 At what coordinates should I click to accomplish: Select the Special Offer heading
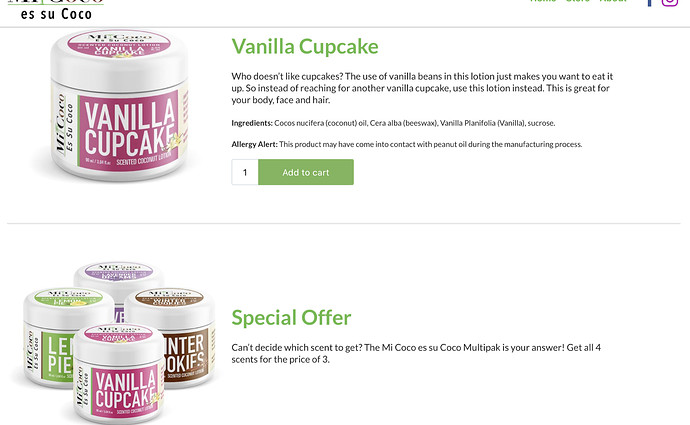(291, 317)
